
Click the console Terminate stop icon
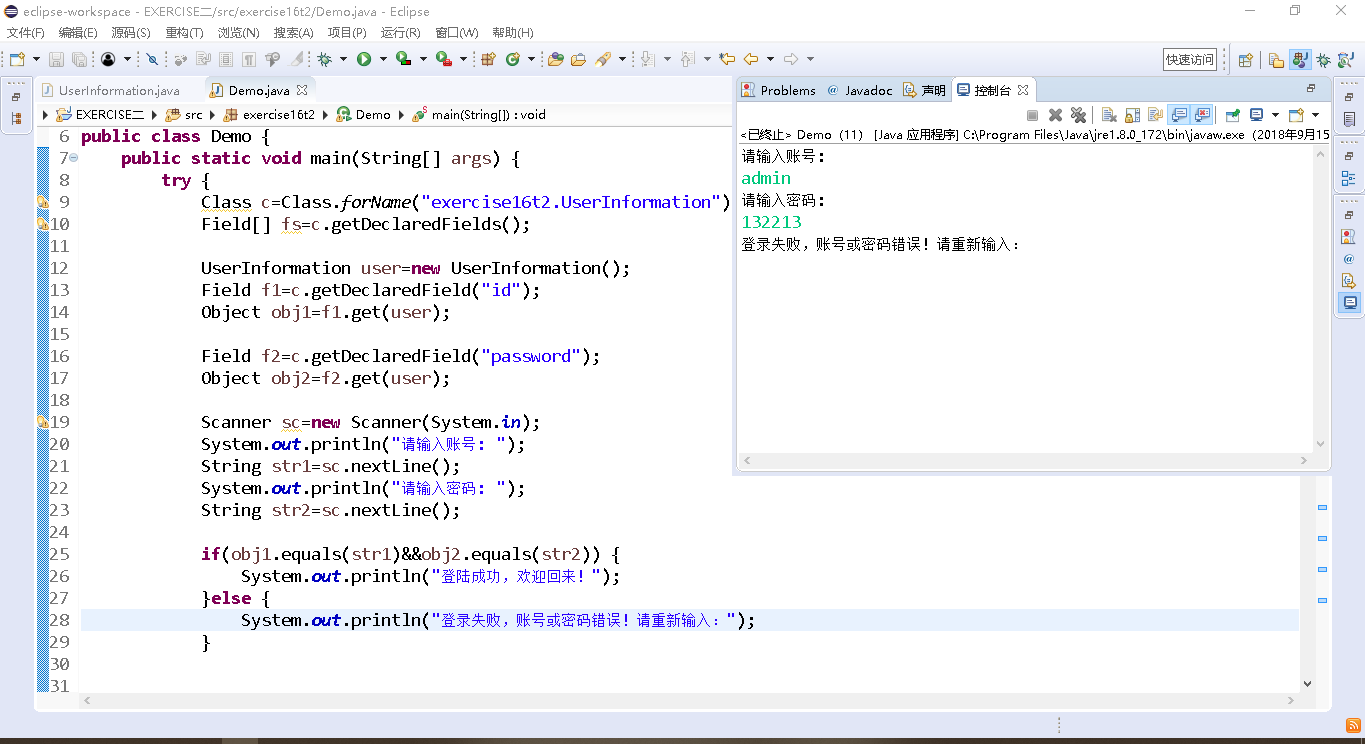[x=1032, y=115]
